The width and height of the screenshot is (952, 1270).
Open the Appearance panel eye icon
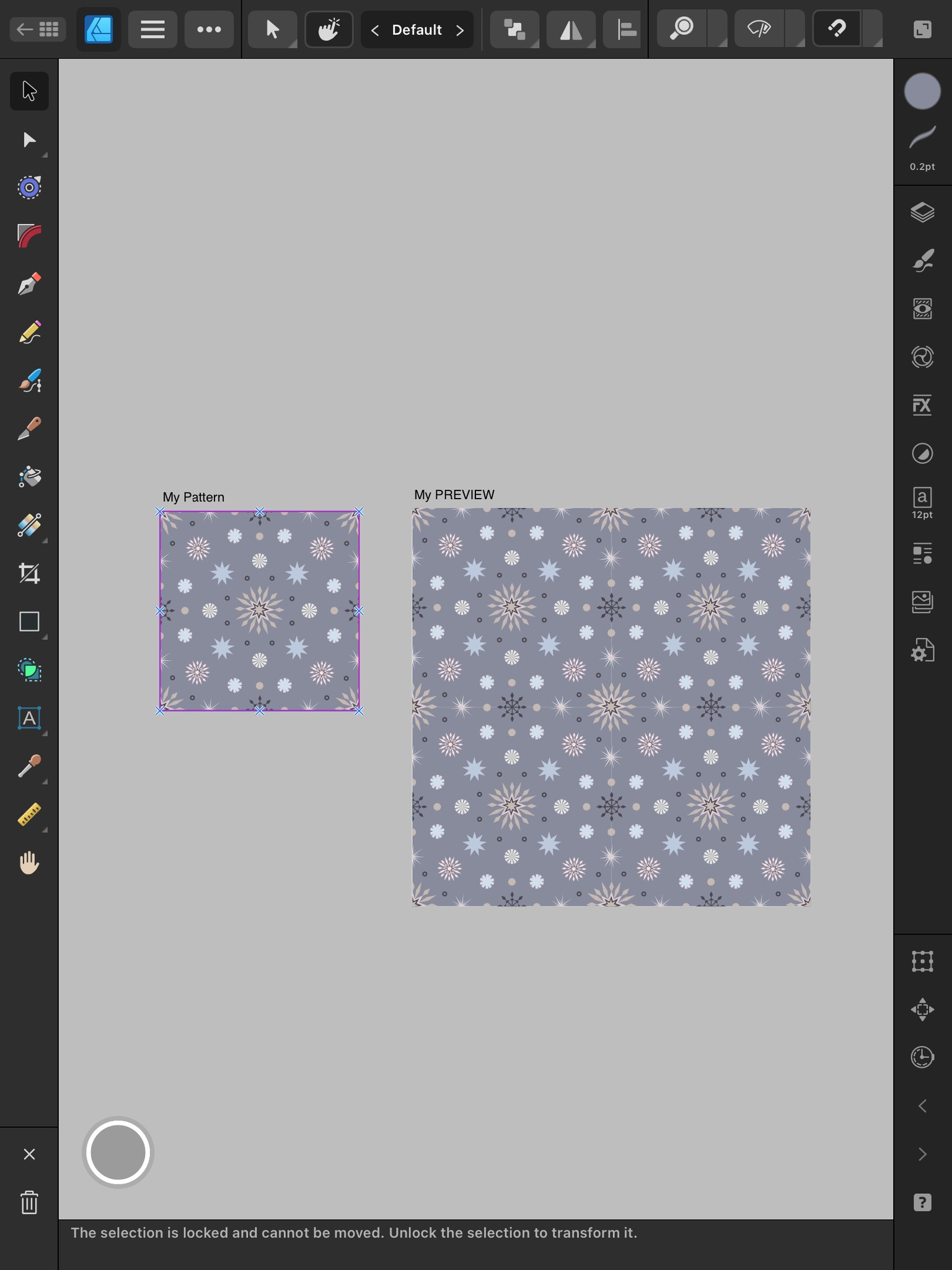click(922, 309)
